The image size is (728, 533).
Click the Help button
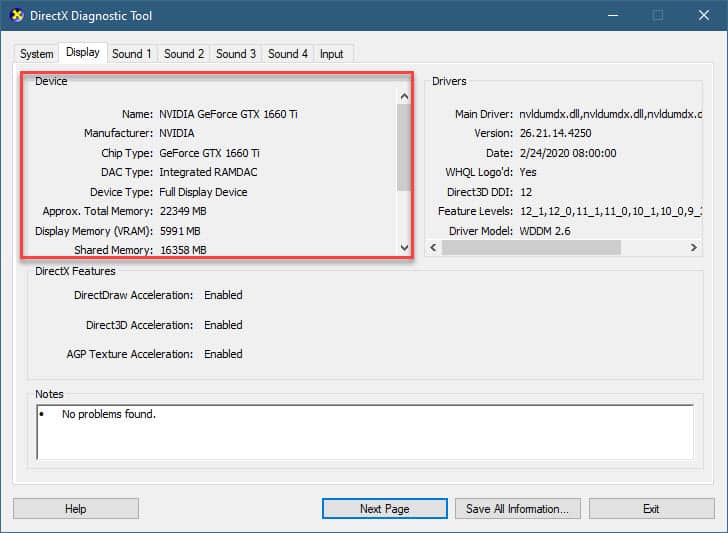click(76, 509)
